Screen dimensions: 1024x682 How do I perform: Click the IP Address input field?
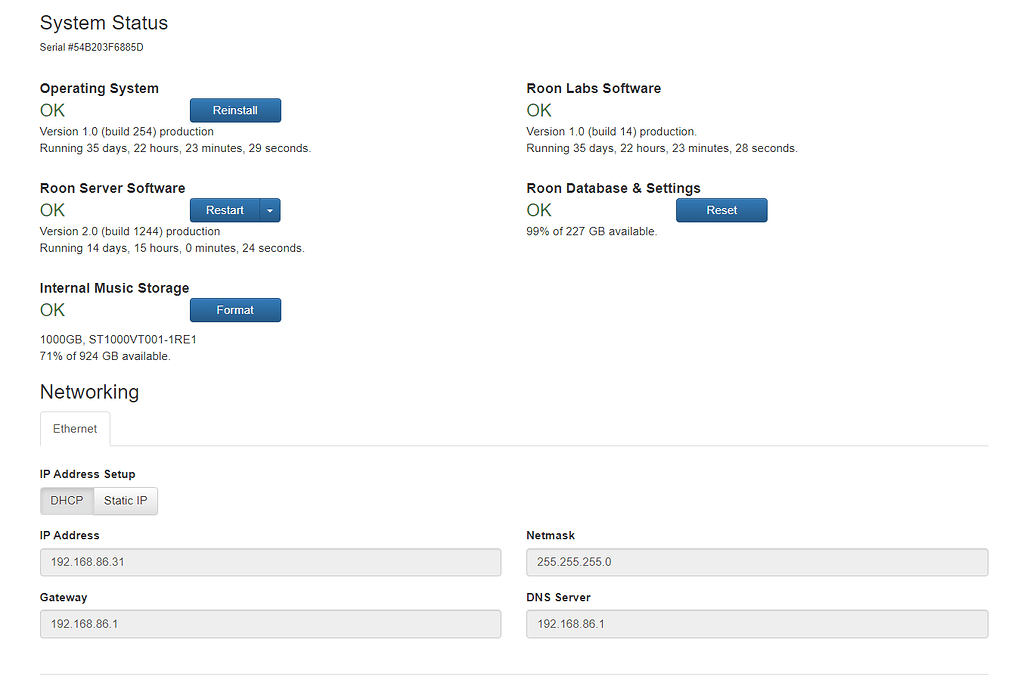[x=270, y=562]
